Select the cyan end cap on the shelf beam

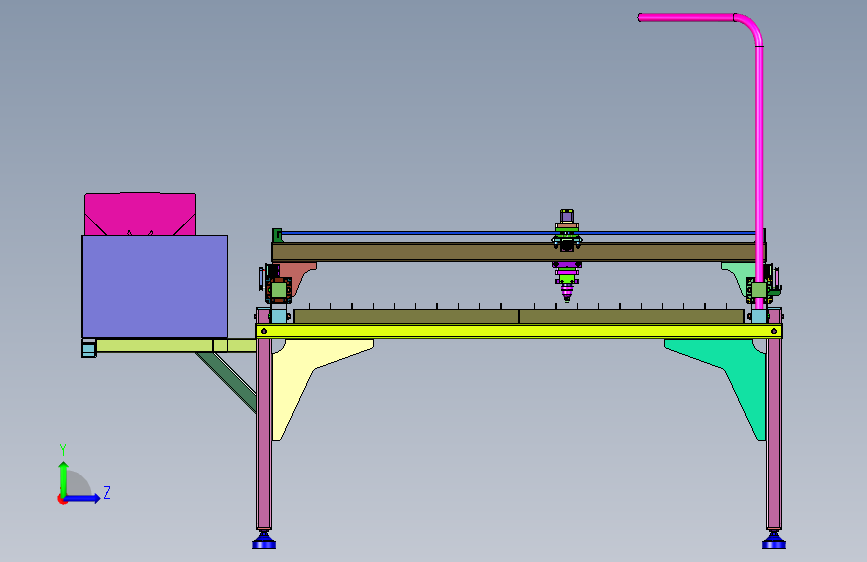point(88,348)
